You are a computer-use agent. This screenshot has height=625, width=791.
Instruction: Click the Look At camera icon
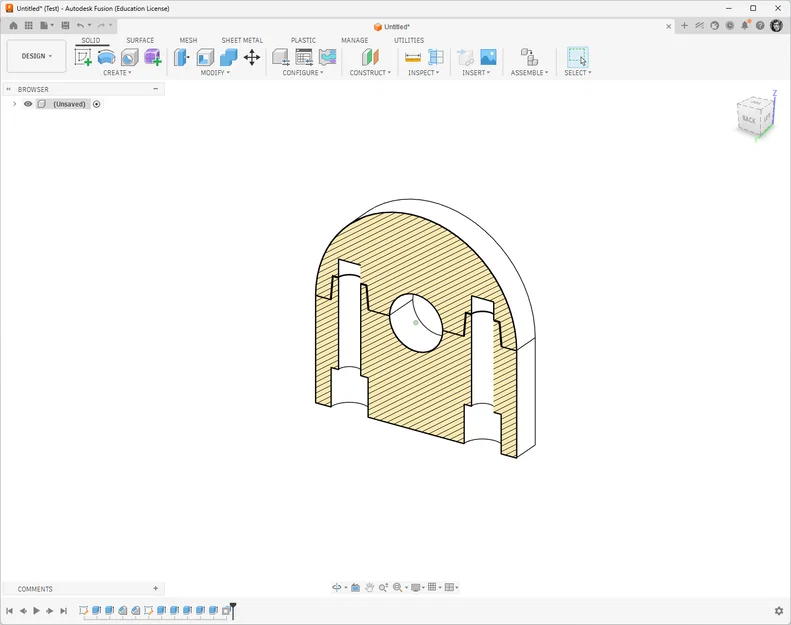(355, 587)
